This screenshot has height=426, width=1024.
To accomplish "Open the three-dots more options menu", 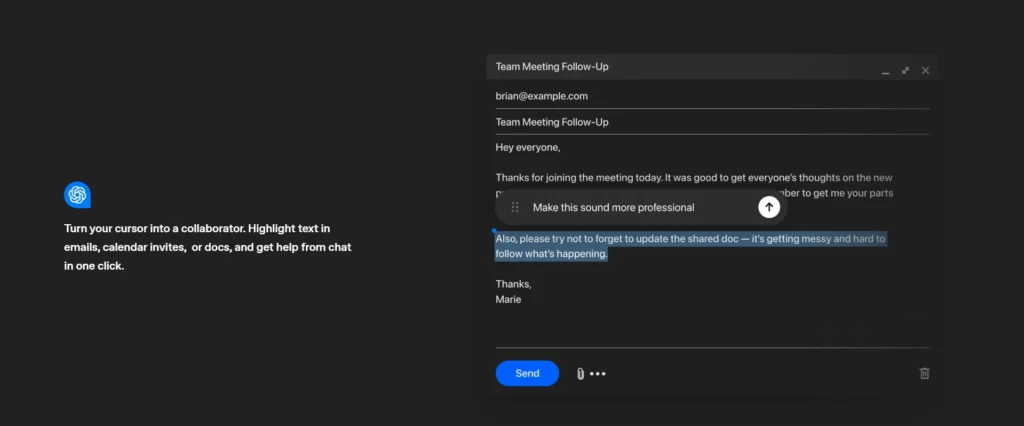I will tap(598, 374).
